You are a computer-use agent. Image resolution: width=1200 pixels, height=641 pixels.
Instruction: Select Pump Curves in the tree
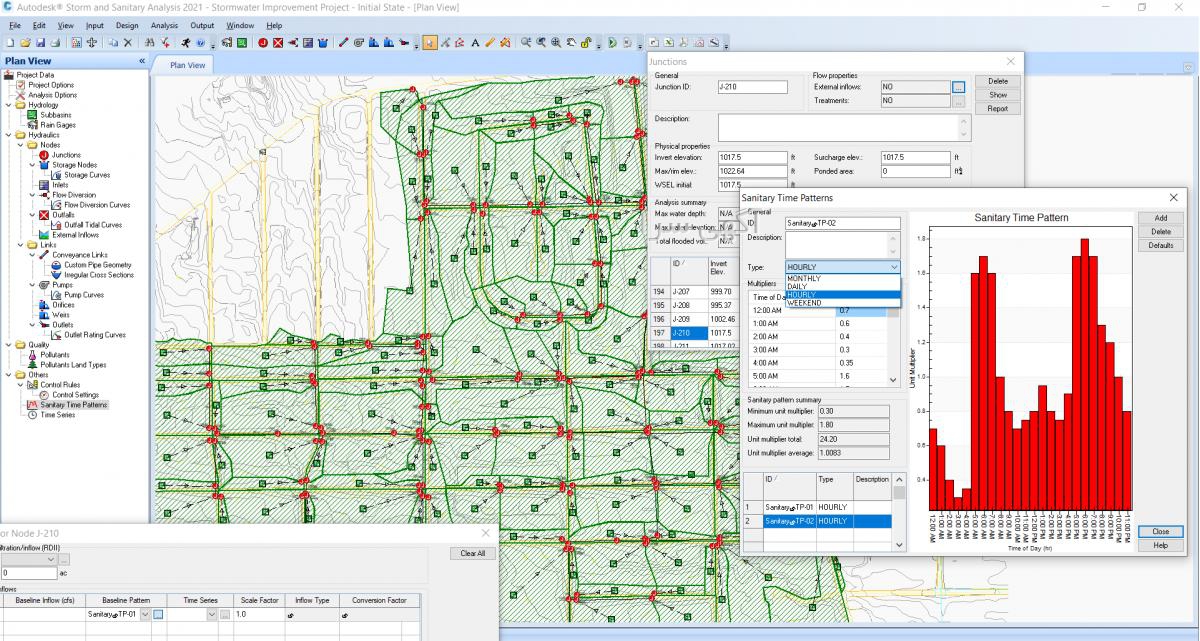(84, 295)
